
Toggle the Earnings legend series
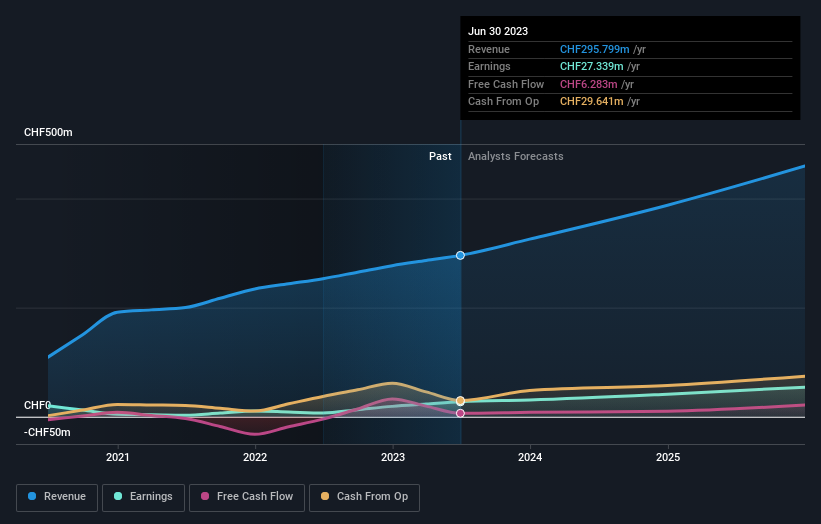tap(143, 497)
